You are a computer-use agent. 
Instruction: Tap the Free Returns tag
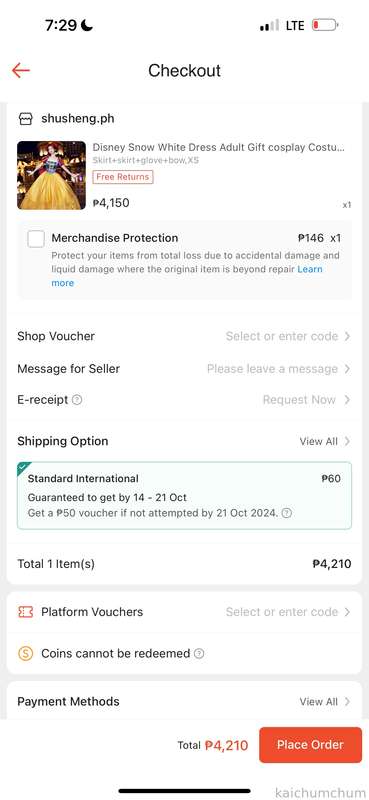(122, 177)
